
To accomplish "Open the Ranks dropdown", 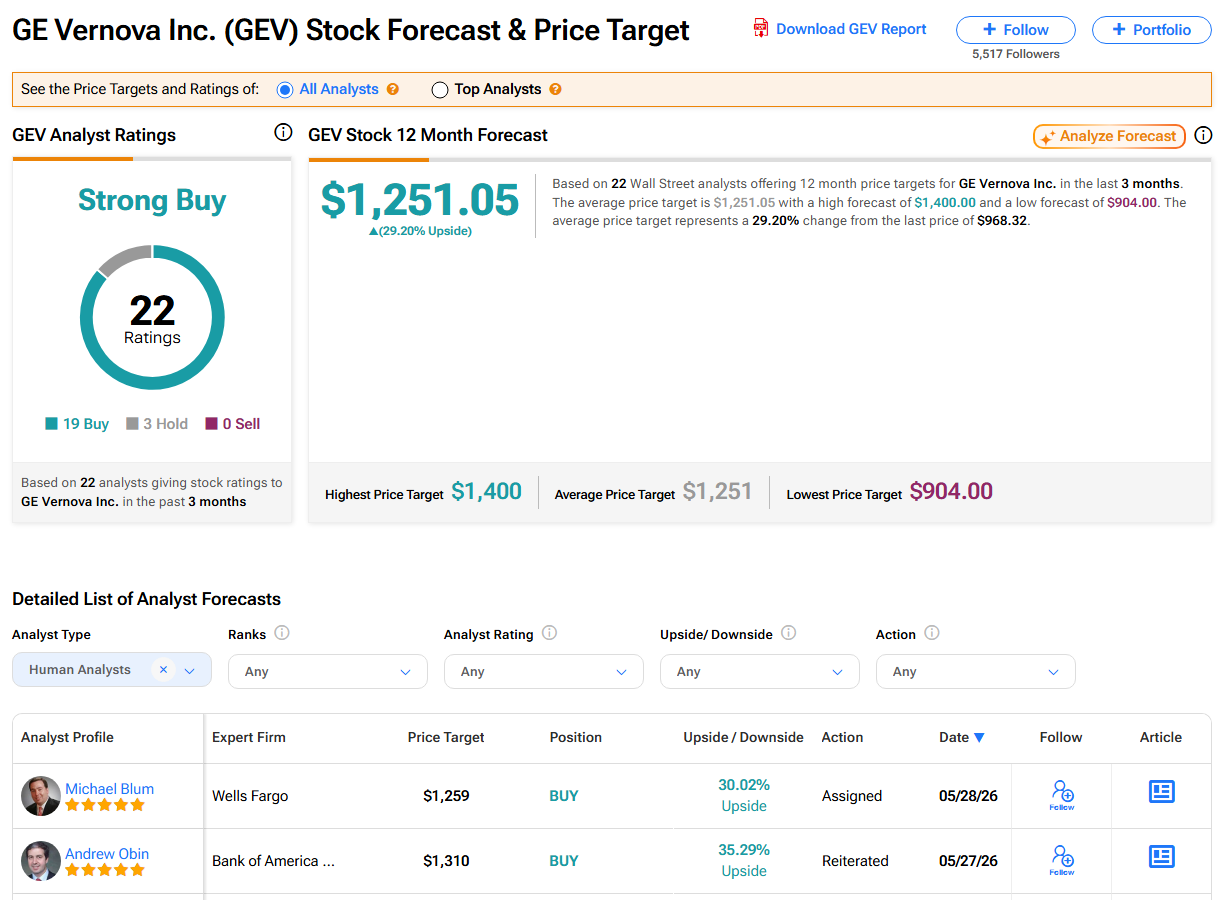I will point(328,671).
